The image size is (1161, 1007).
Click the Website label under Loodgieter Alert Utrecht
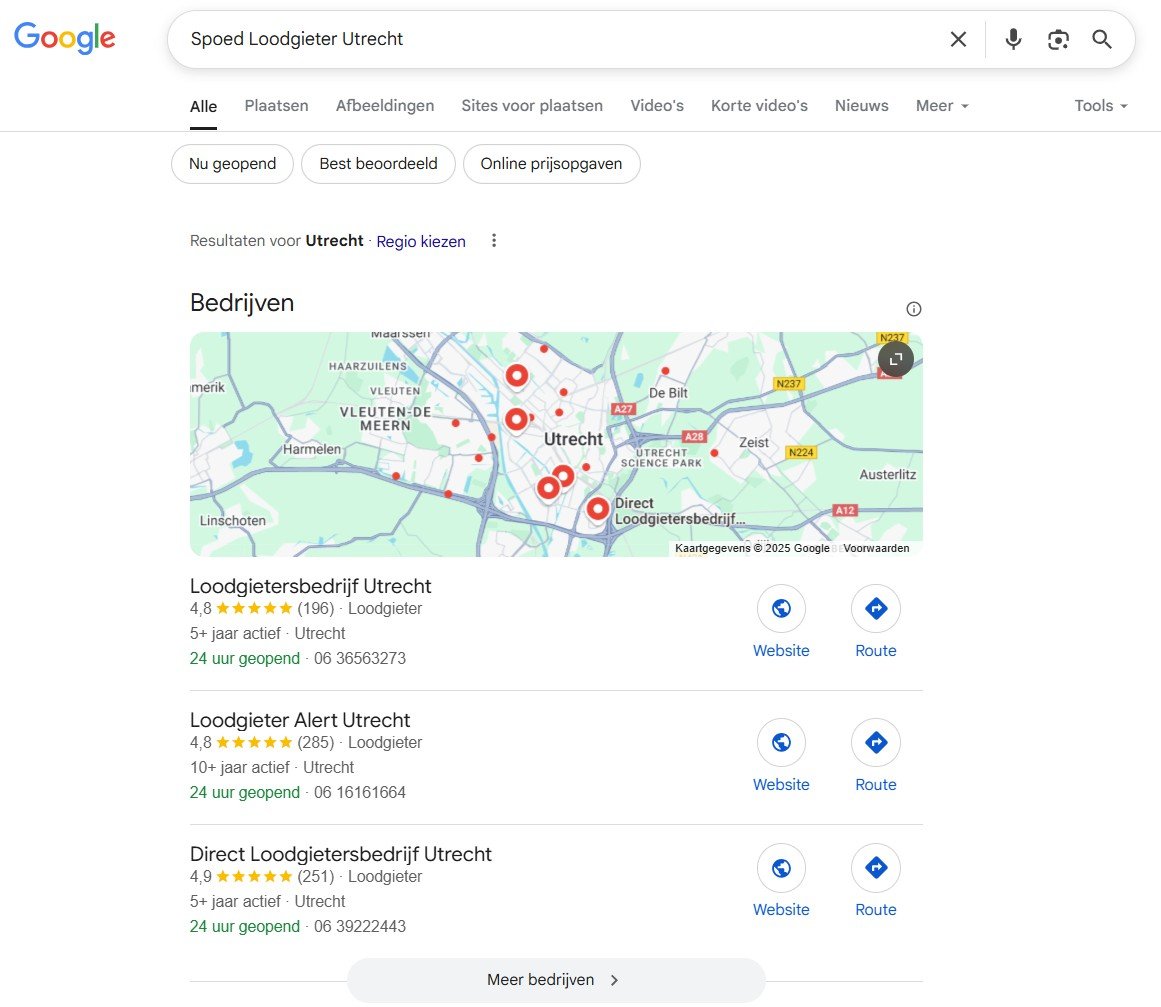pyautogui.click(x=781, y=784)
